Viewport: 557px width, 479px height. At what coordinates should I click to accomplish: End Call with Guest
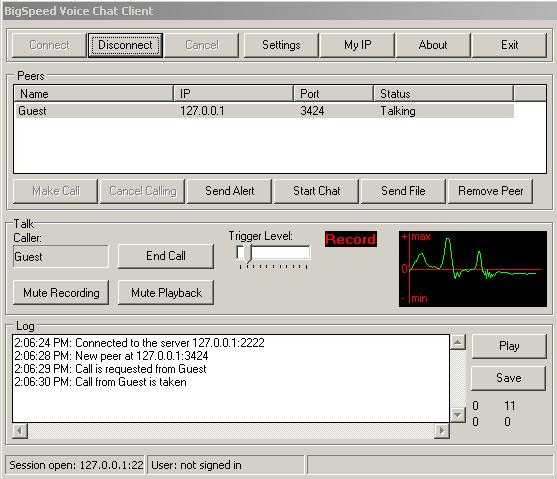pyautogui.click(x=166, y=256)
